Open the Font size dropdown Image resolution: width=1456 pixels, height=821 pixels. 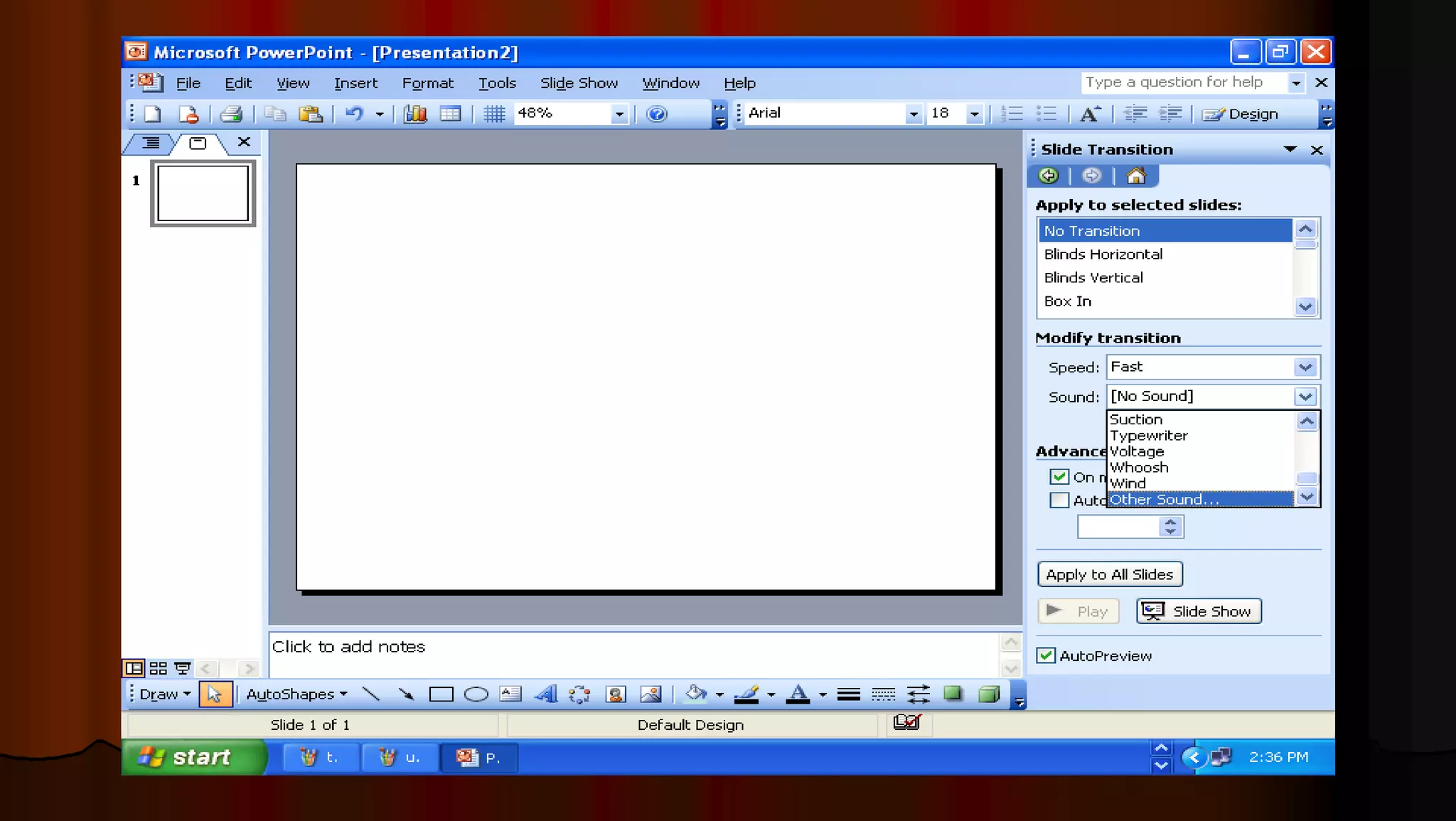tap(974, 114)
